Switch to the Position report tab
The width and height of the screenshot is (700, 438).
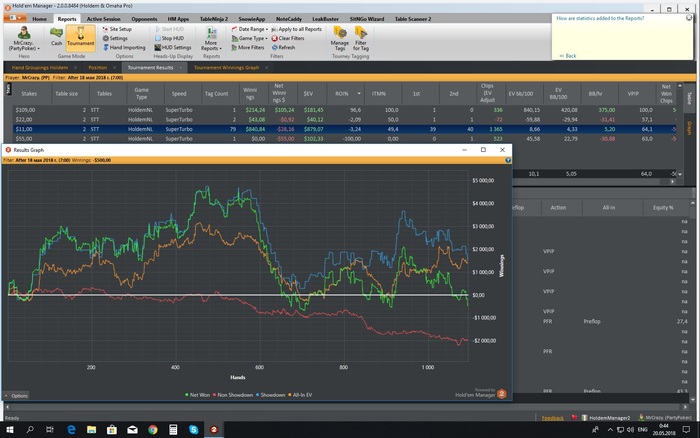(98, 68)
